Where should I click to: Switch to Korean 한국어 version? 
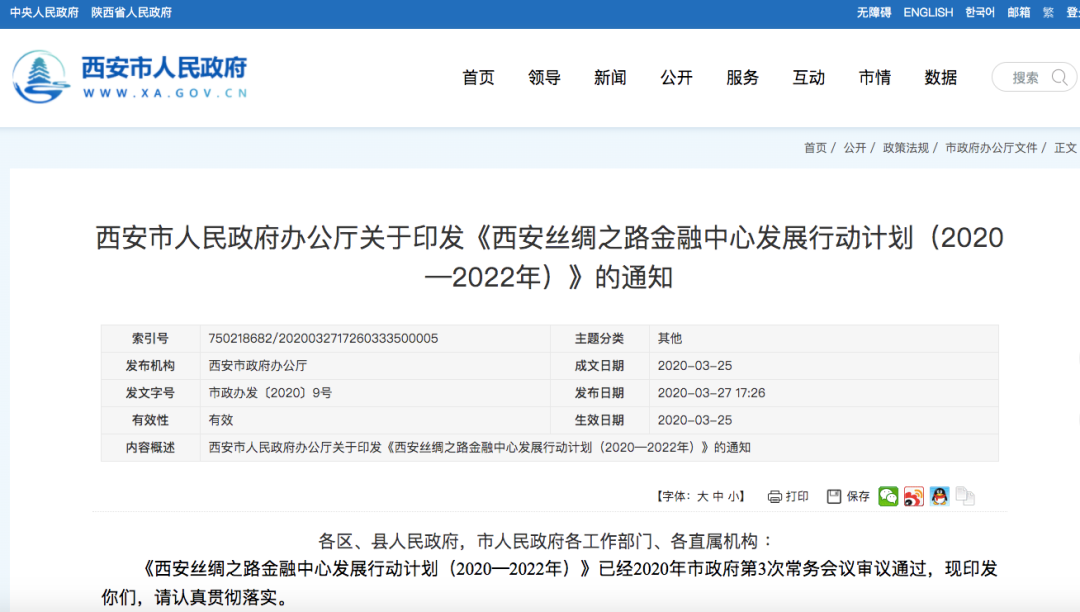[x=980, y=12]
